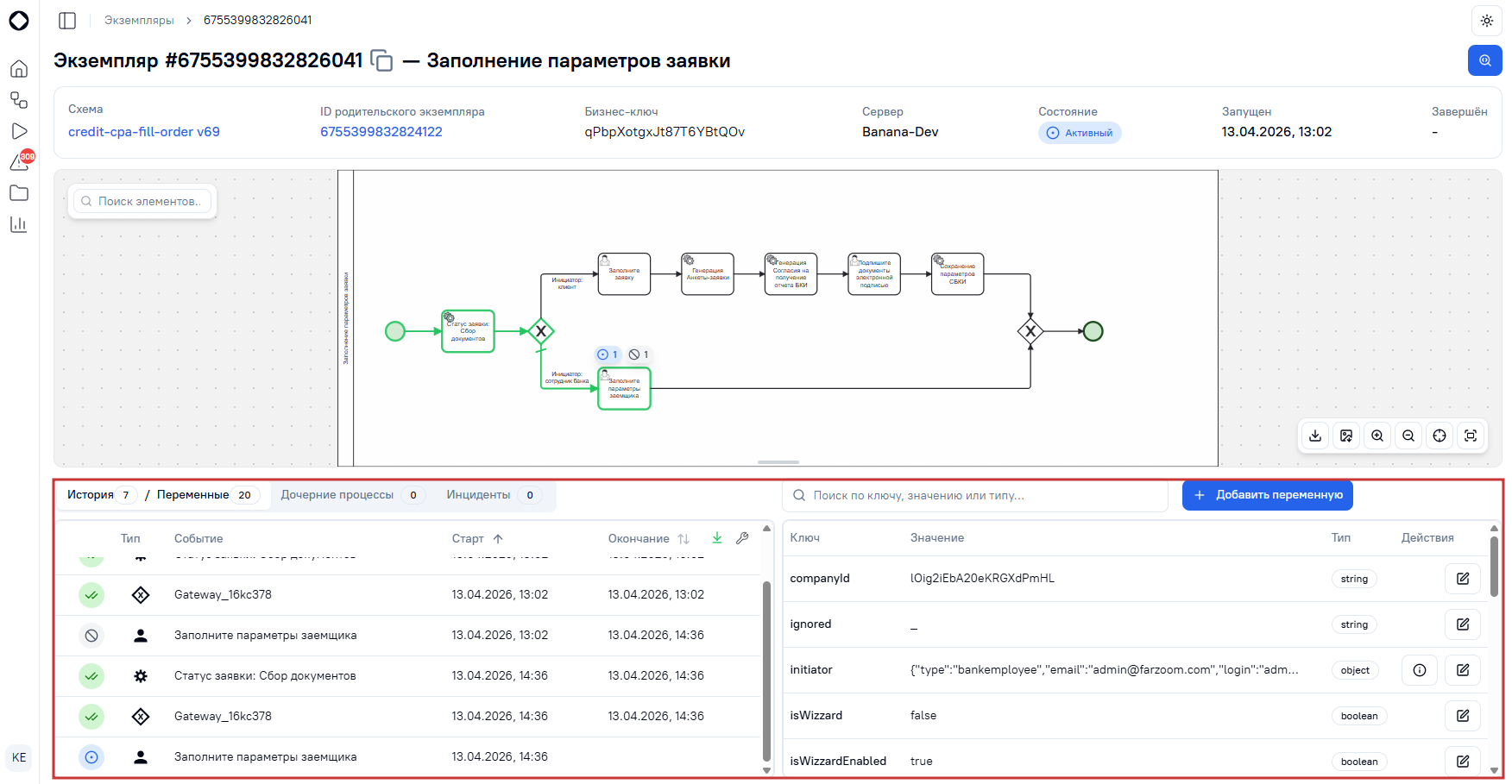The width and height of the screenshot is (1512, 784).
Task: Click the Активный state badge
Action: coord(1079,133)
